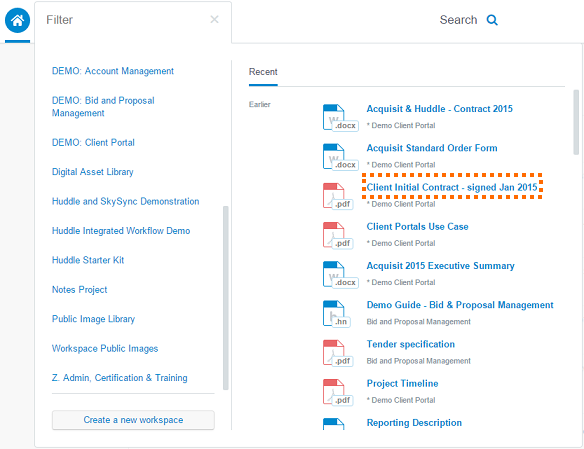
Task: Create a new workspace button
Action: [133, 420]
